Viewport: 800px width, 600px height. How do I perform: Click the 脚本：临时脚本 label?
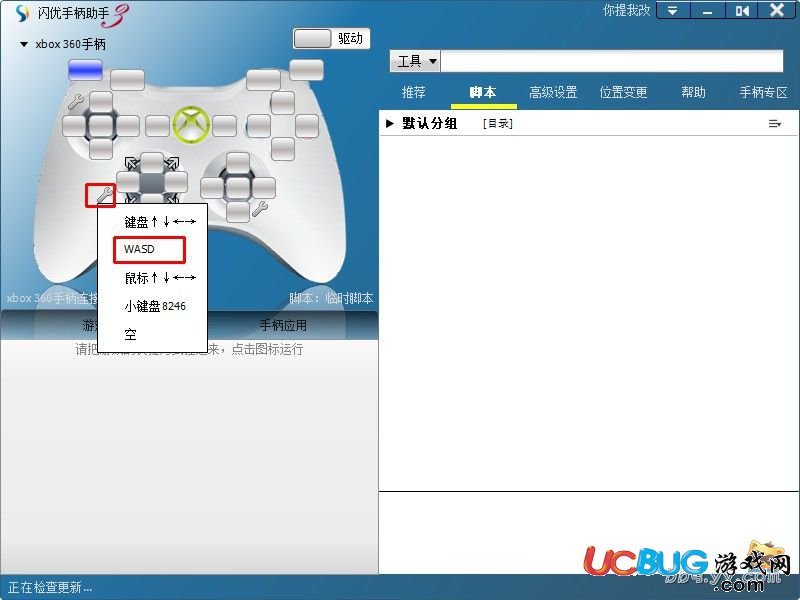pos(331,298)
